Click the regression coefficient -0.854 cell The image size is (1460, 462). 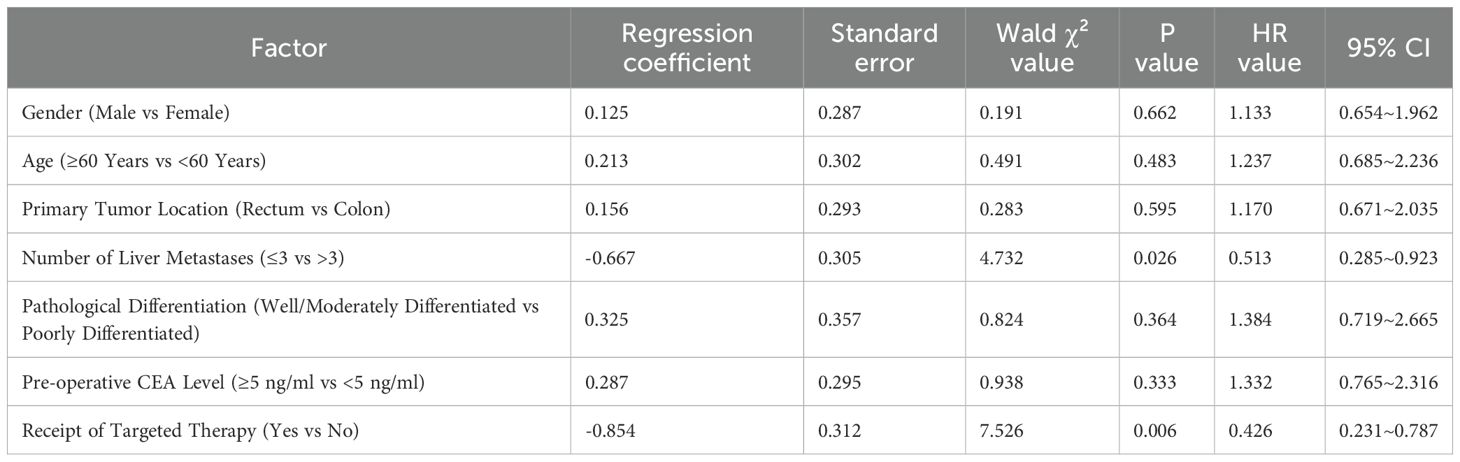click(687, 429)
